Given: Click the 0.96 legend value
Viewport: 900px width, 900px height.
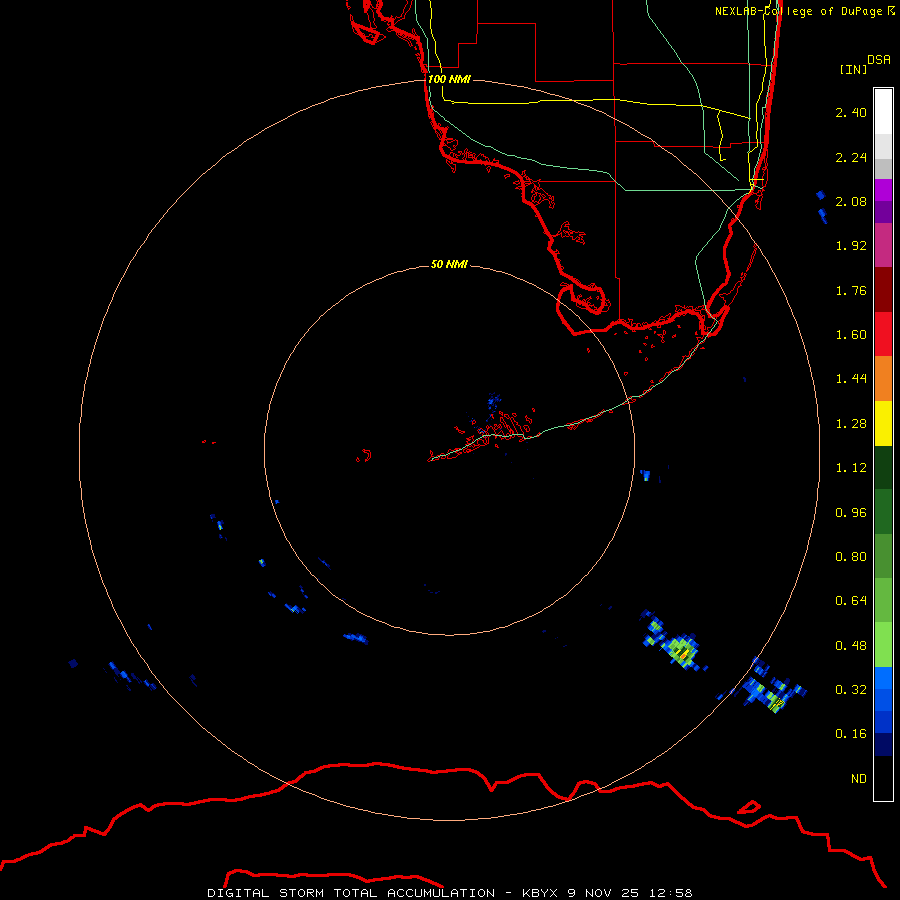Looking at the screenshot, I should coord(851,513).
